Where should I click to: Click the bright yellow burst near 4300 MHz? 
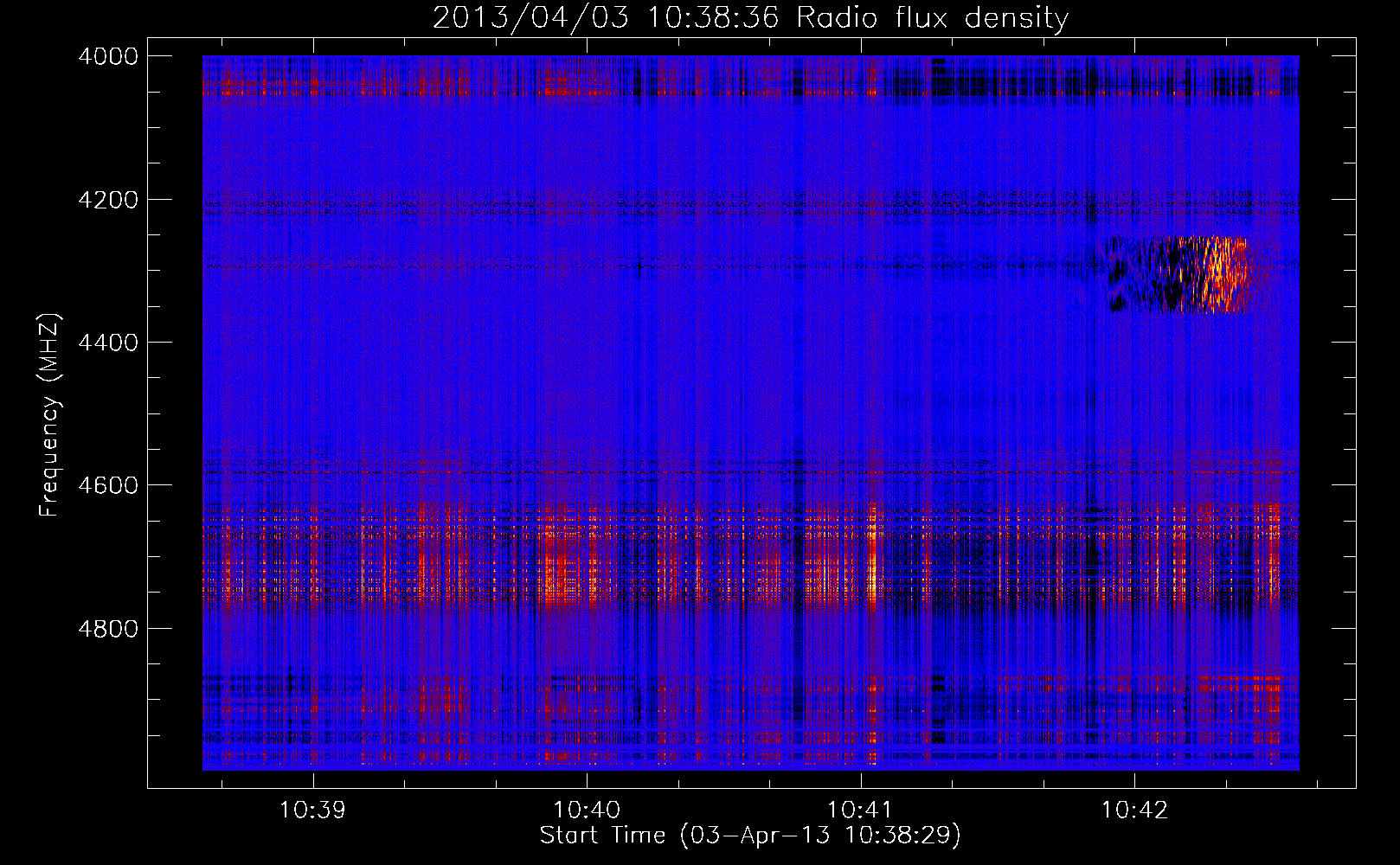pyautogui.click(x=1218, y=274)
